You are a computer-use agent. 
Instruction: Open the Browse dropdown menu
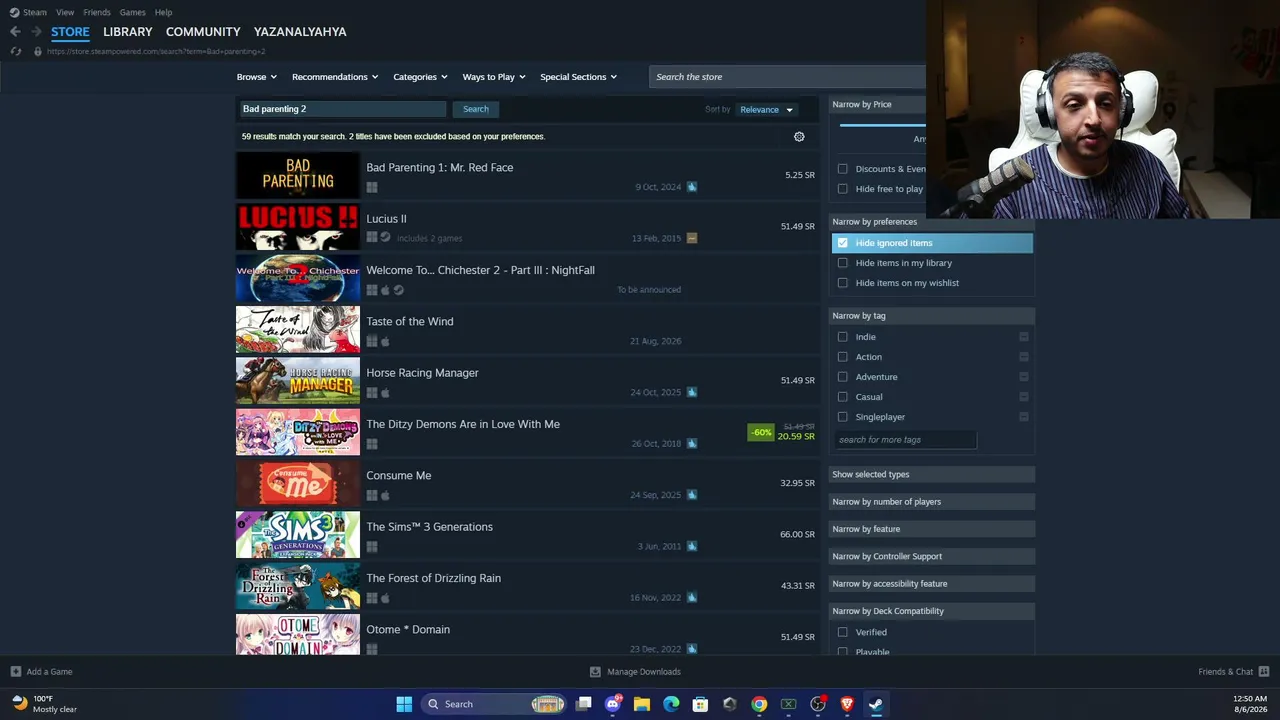[x=257, y=77]
